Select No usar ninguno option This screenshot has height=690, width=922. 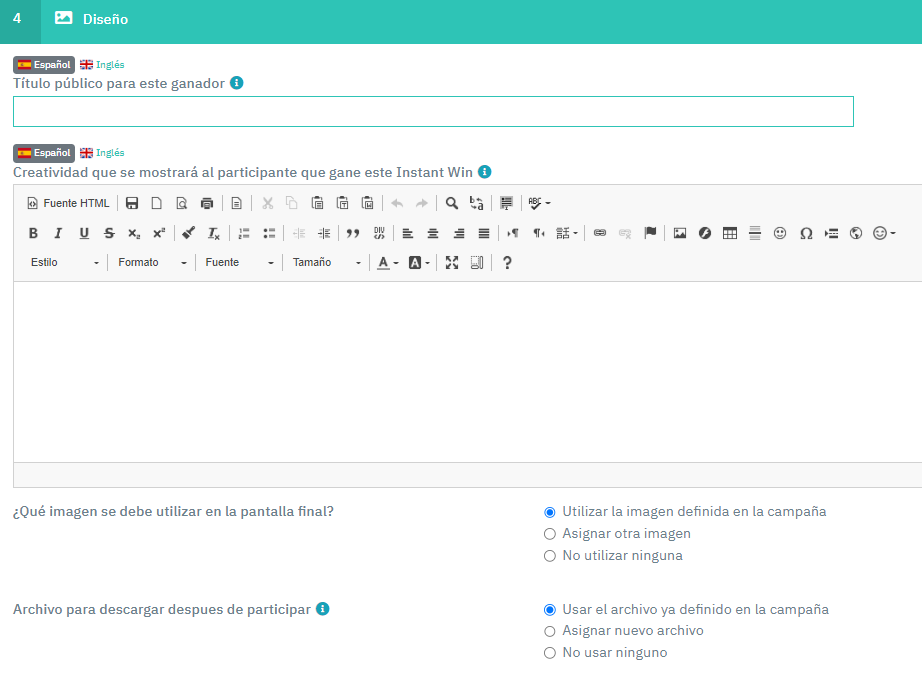point(550,653)
